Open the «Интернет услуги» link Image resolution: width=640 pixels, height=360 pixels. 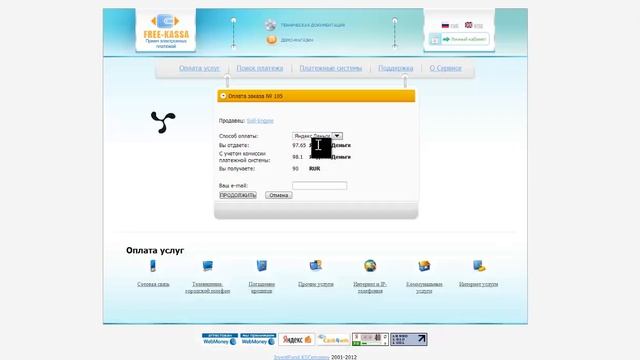[x=478, y=284]
